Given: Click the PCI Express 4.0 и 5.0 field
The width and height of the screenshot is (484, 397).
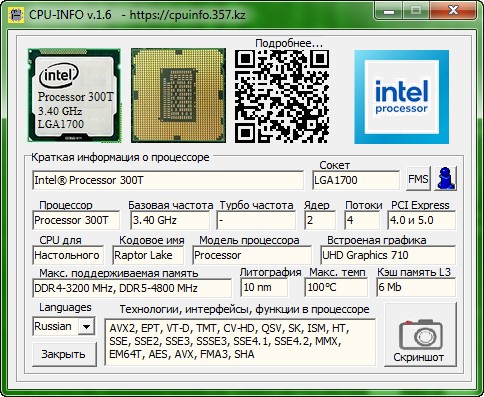Looking at the screenshot, I should 422,220.
